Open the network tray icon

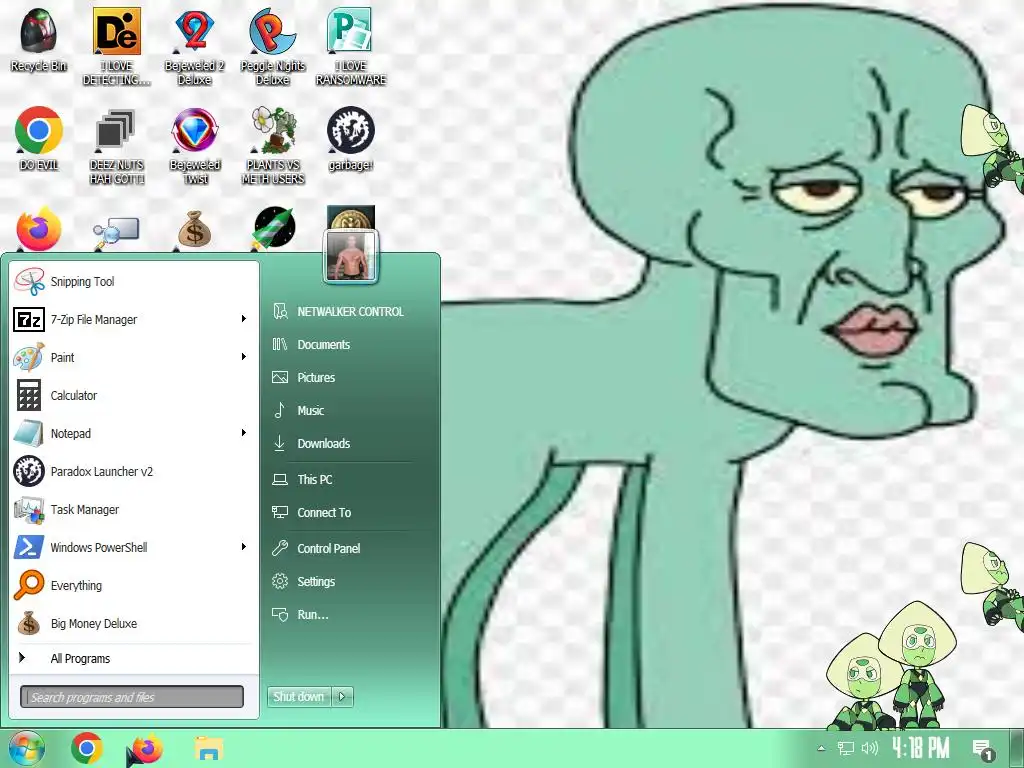pos(846,748)
